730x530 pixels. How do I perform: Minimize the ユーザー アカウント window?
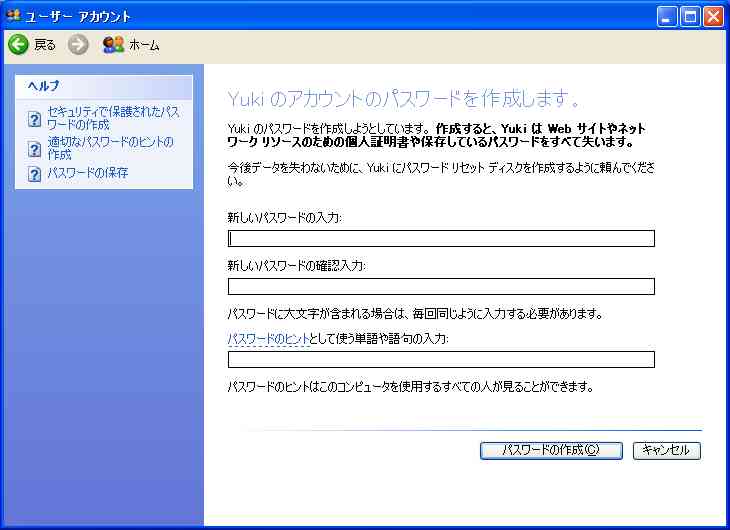pyautogui.click(x=667, y=17)
